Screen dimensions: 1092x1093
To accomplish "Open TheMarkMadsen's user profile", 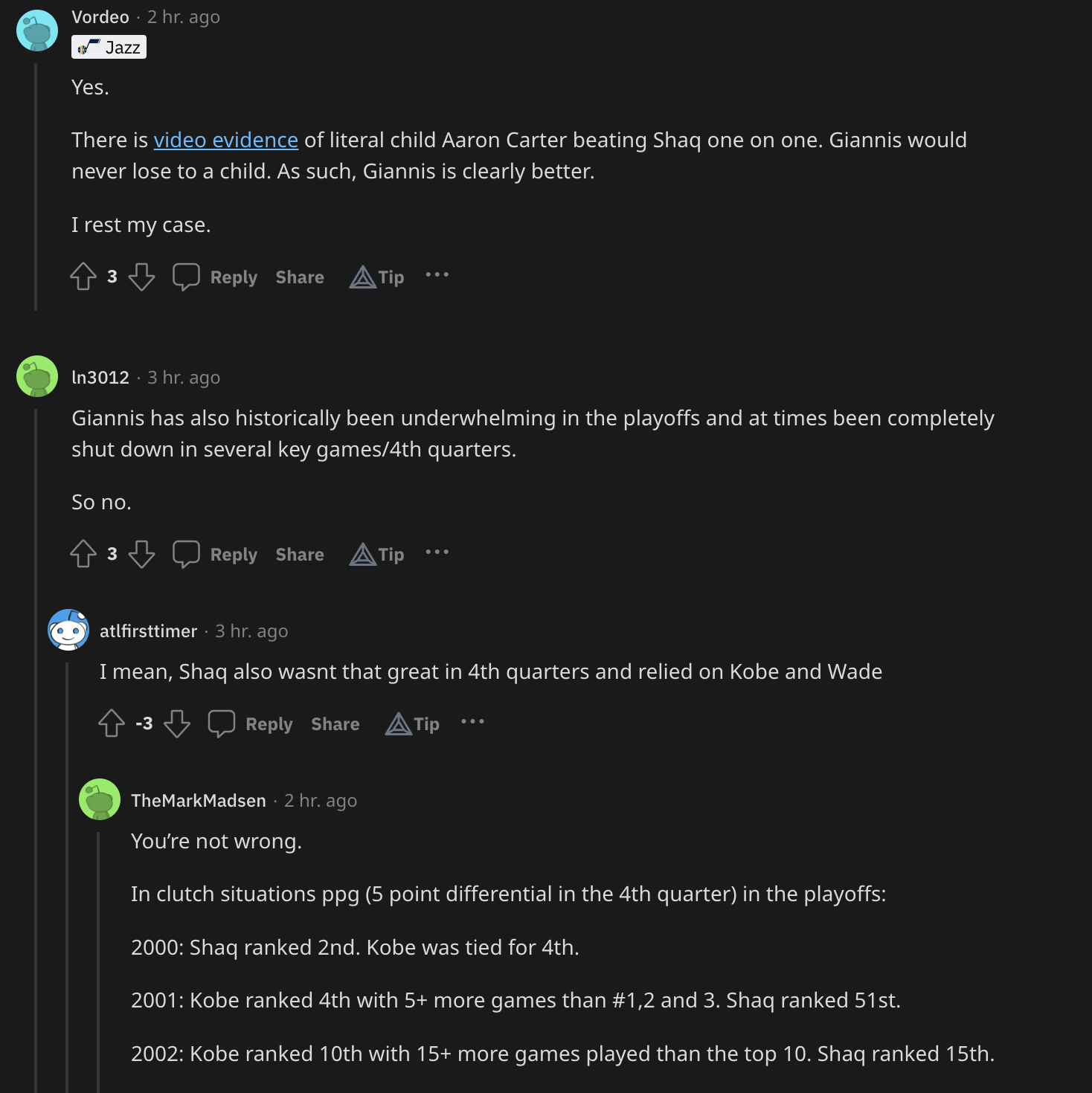I will coord(198,801).
